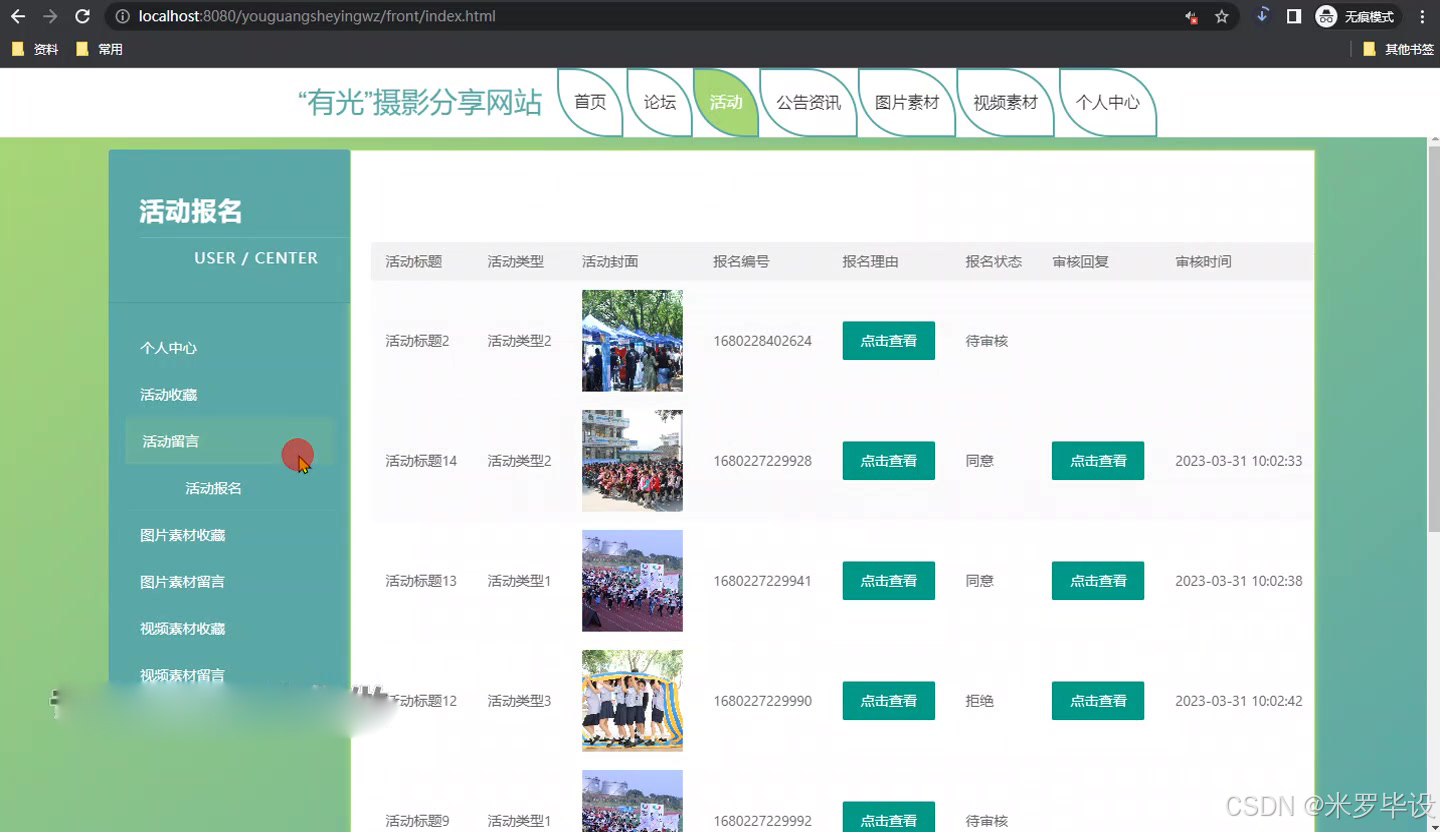Select 视频素材收藏 in the sidebar
The image size is (1440, 832).
182,629
